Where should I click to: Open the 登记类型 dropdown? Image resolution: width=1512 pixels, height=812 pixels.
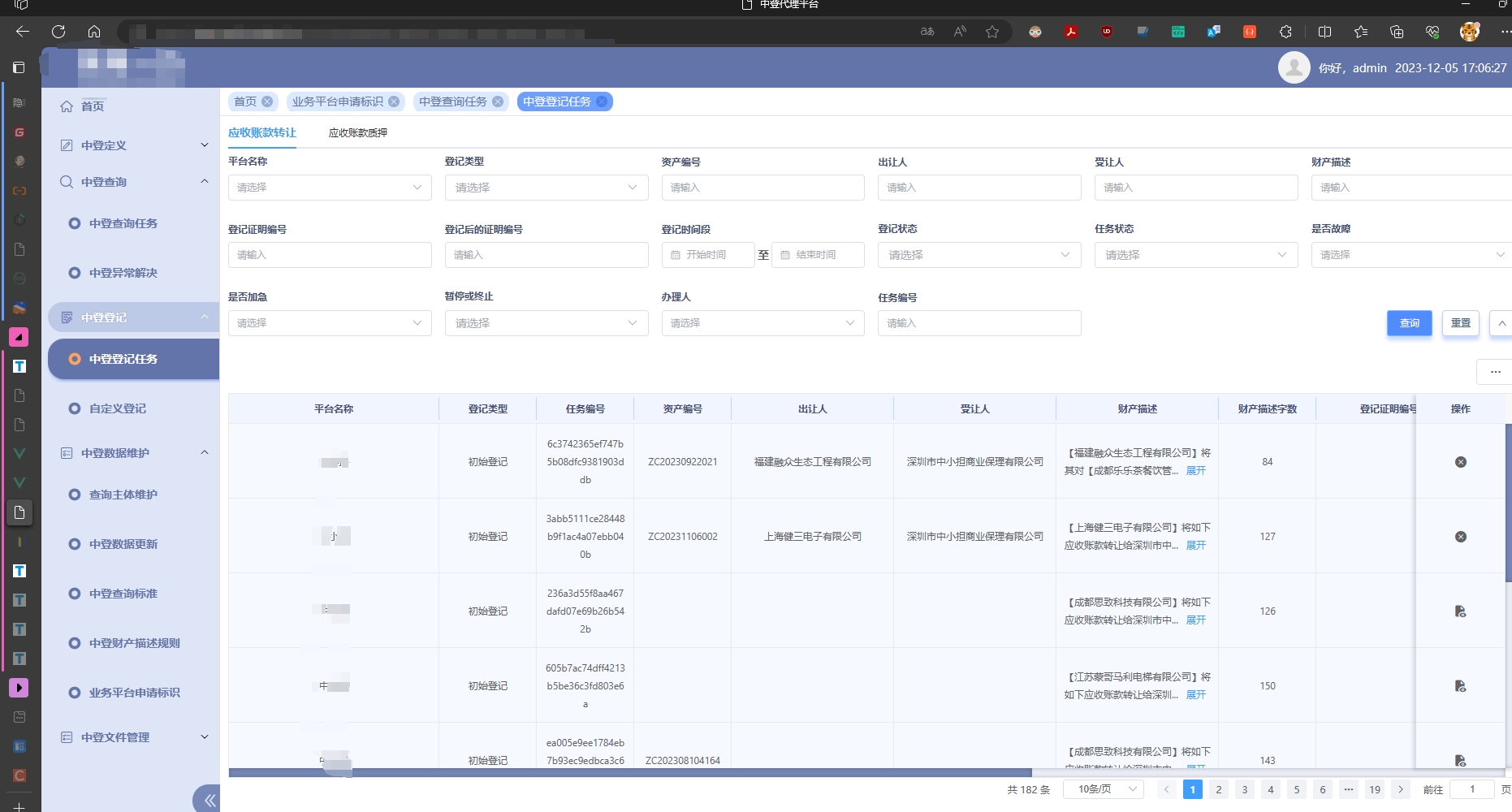pyautogui.click(x=546, y=188)
